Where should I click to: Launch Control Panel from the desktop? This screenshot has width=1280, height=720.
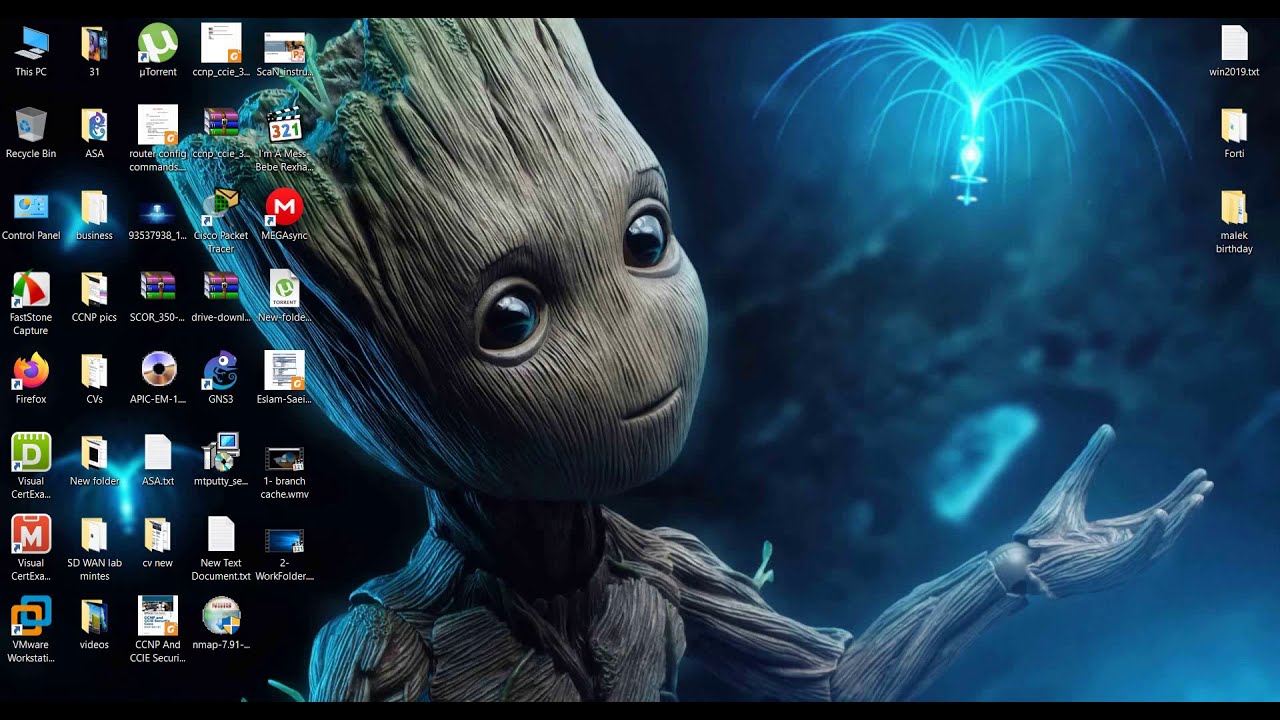[31, 208]
